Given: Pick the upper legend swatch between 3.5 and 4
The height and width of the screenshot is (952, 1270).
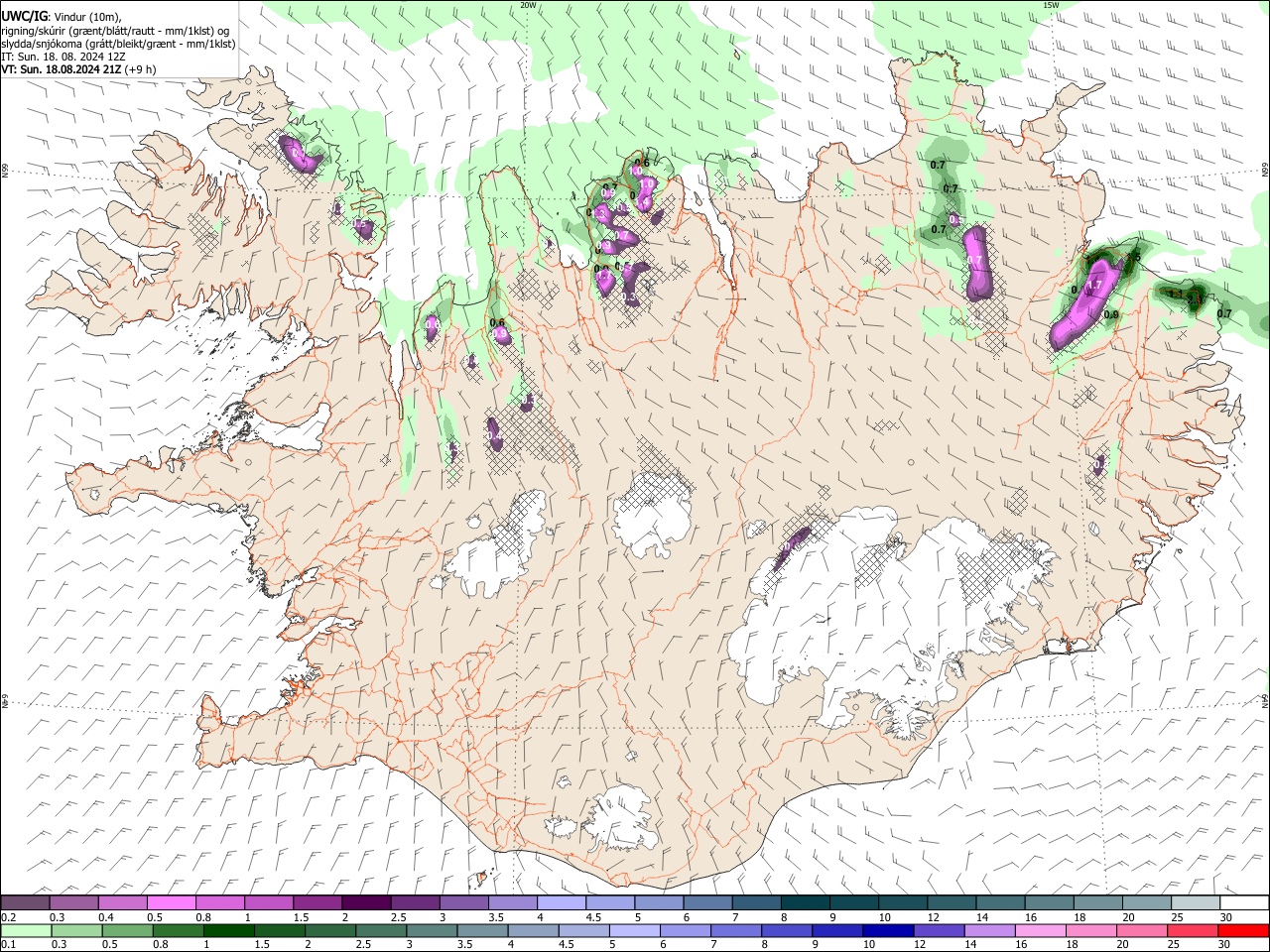Looking at the screenshot, I should pyautogui.click(x=513, y=903).
